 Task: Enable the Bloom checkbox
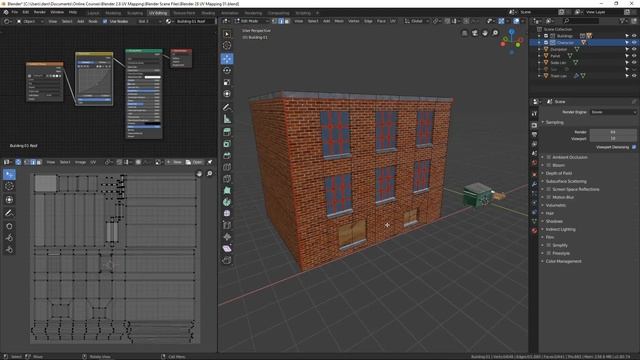549,165
